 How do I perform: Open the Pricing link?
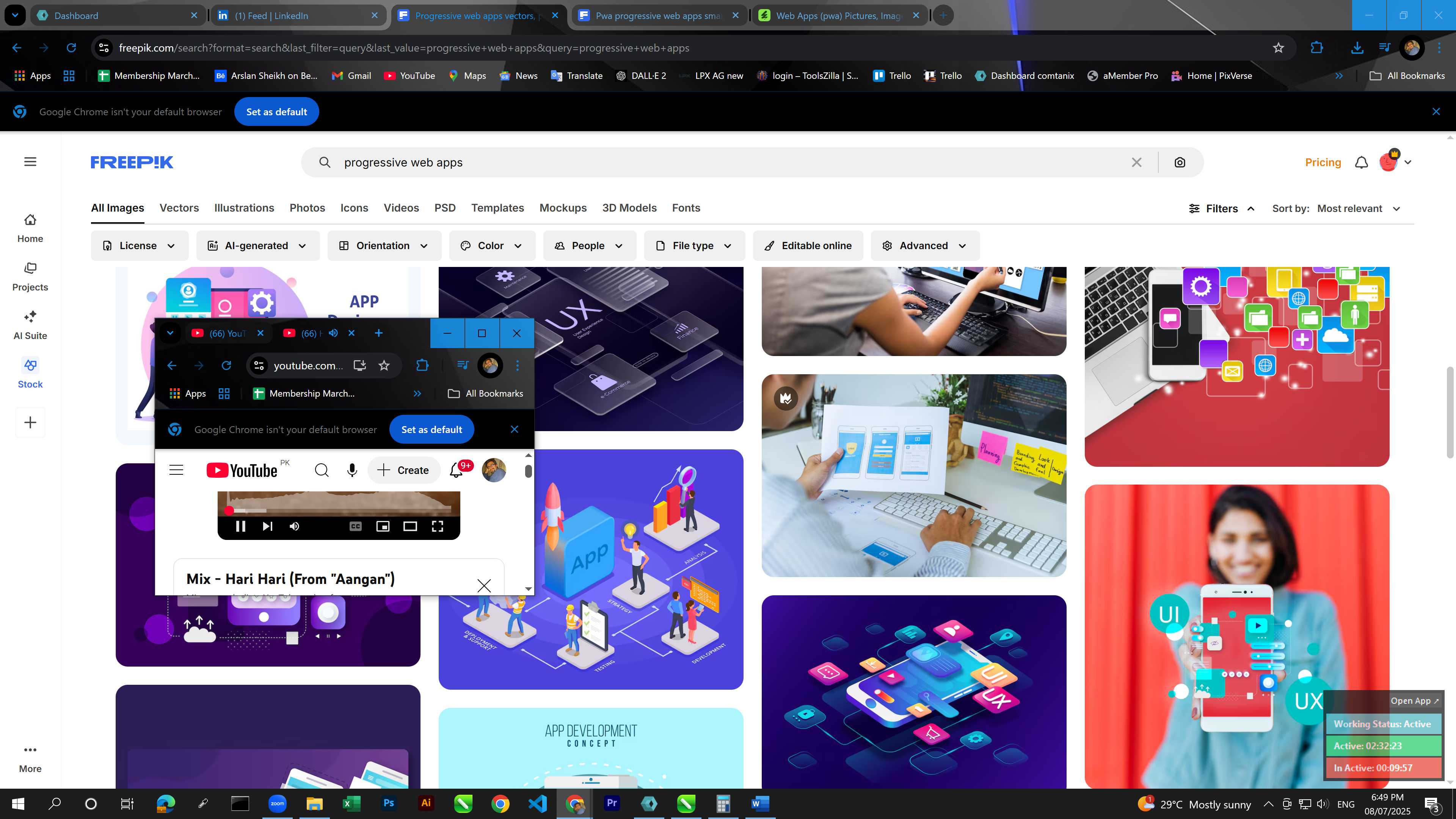point(1323,162)
